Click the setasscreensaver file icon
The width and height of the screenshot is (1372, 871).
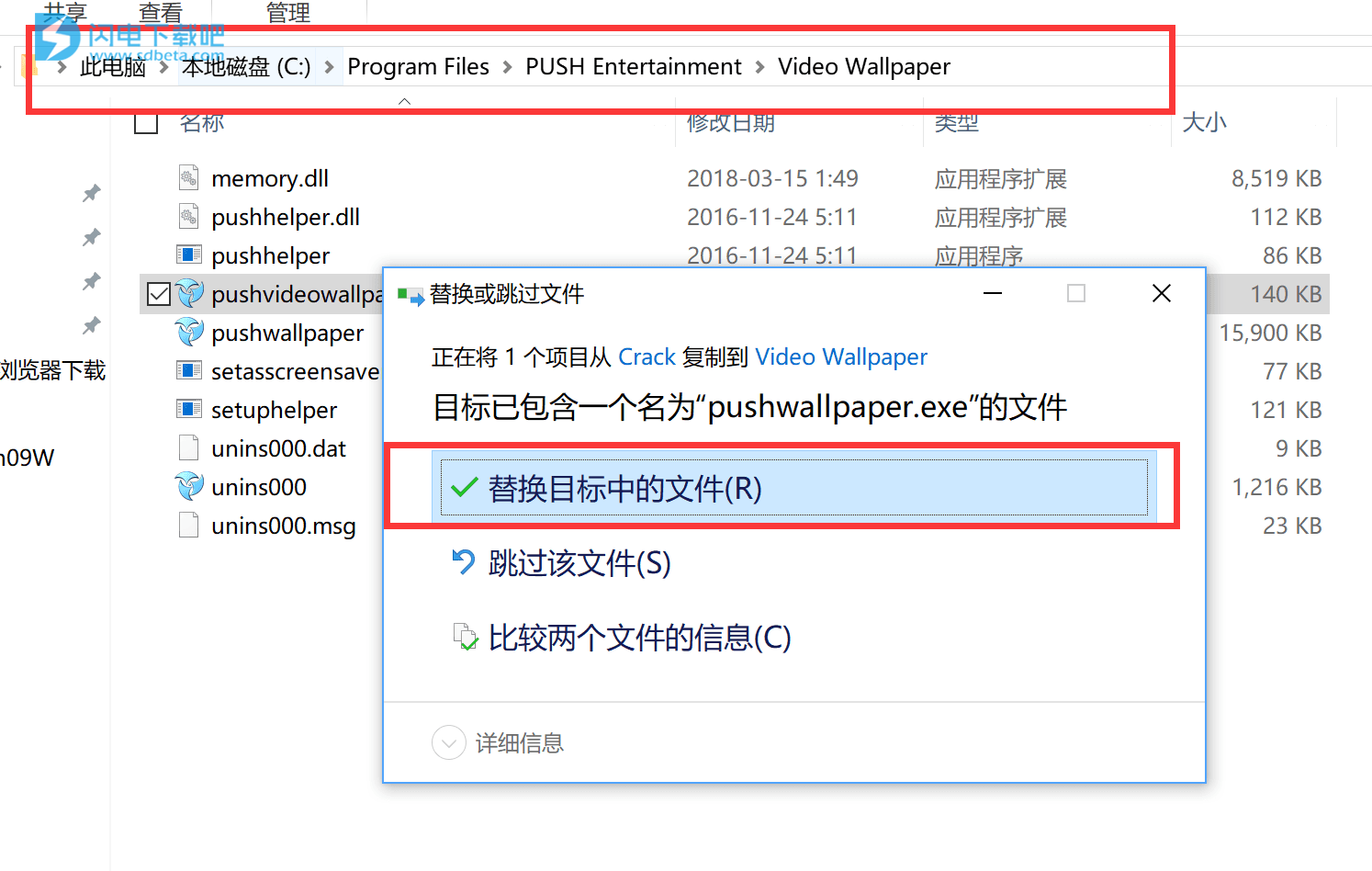[188, 370]
